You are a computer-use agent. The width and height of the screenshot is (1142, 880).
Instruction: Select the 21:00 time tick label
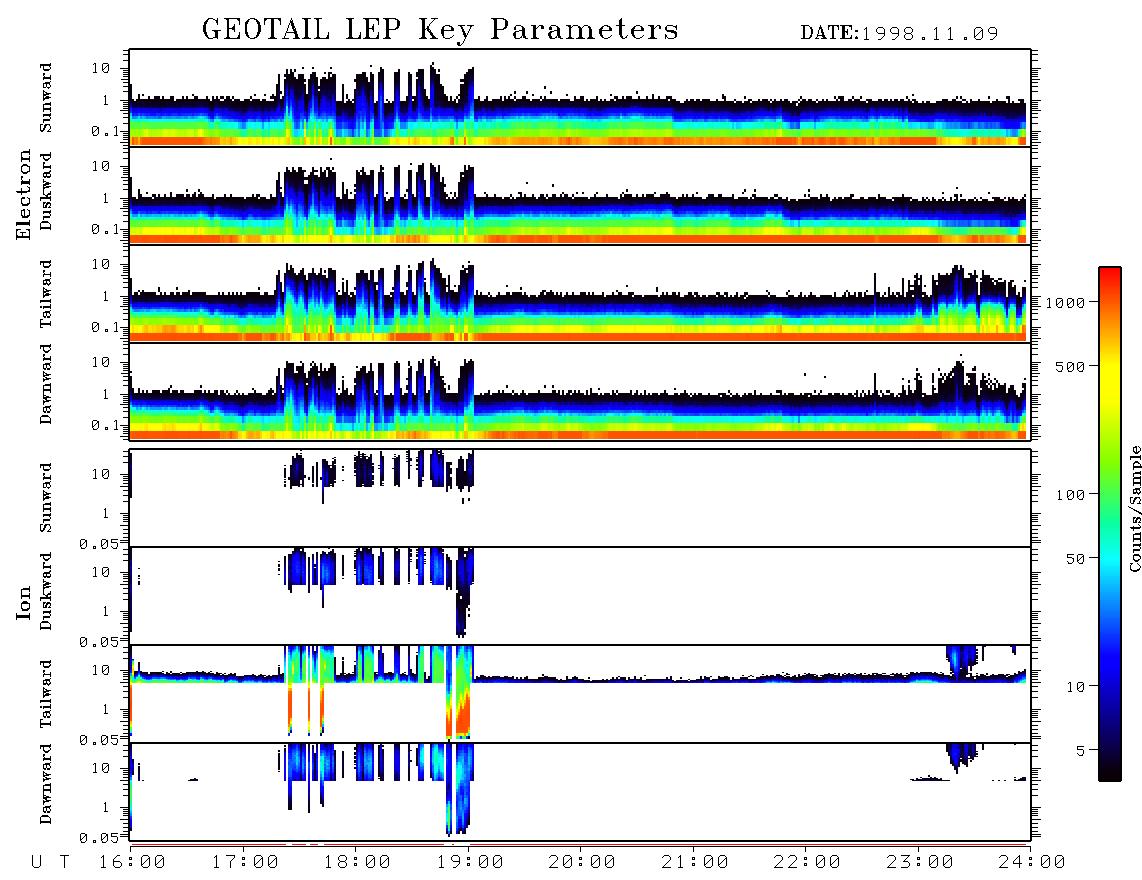tap(695, 862)
